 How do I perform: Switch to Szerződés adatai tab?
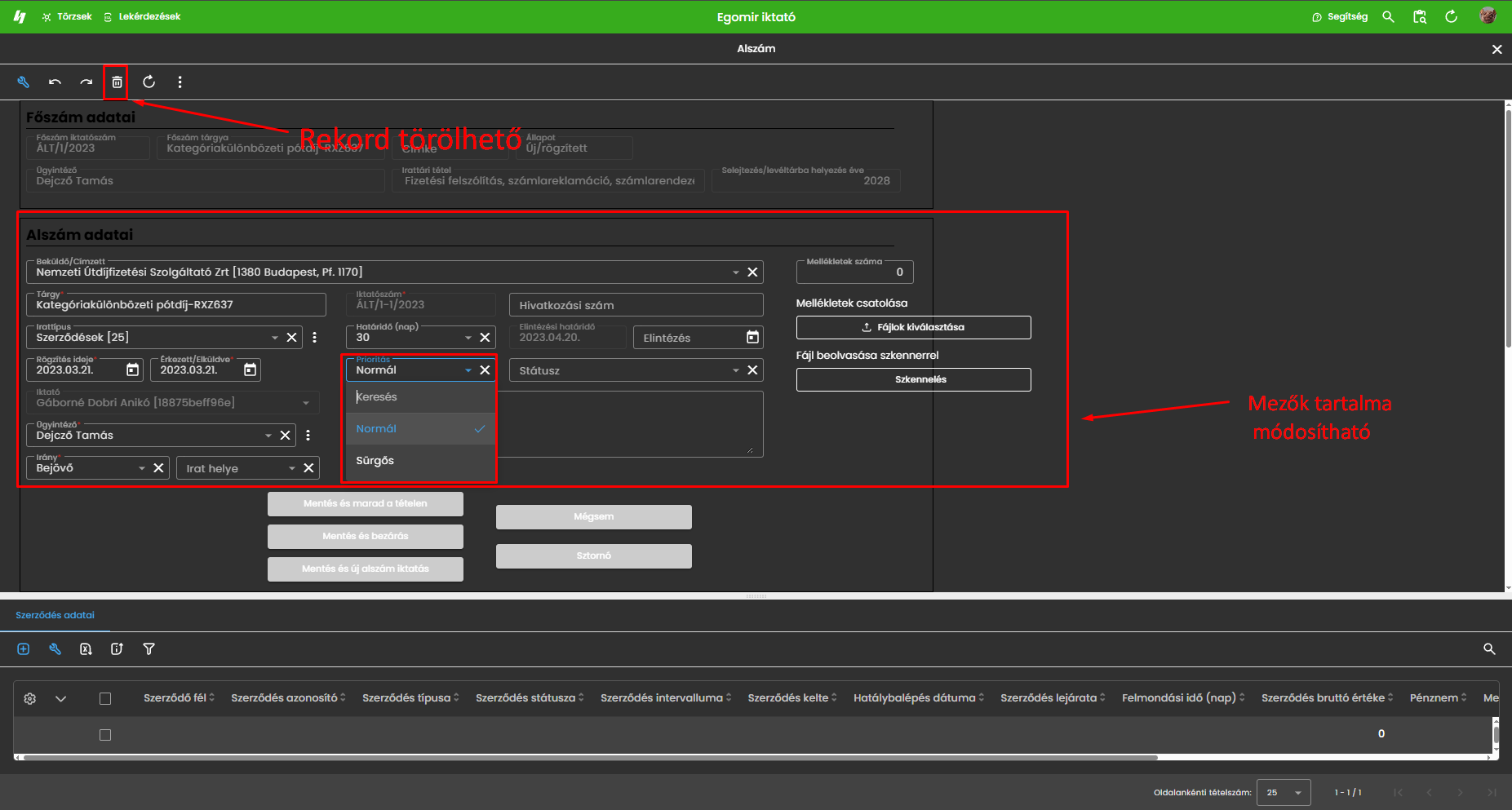(x=55, y=615)
